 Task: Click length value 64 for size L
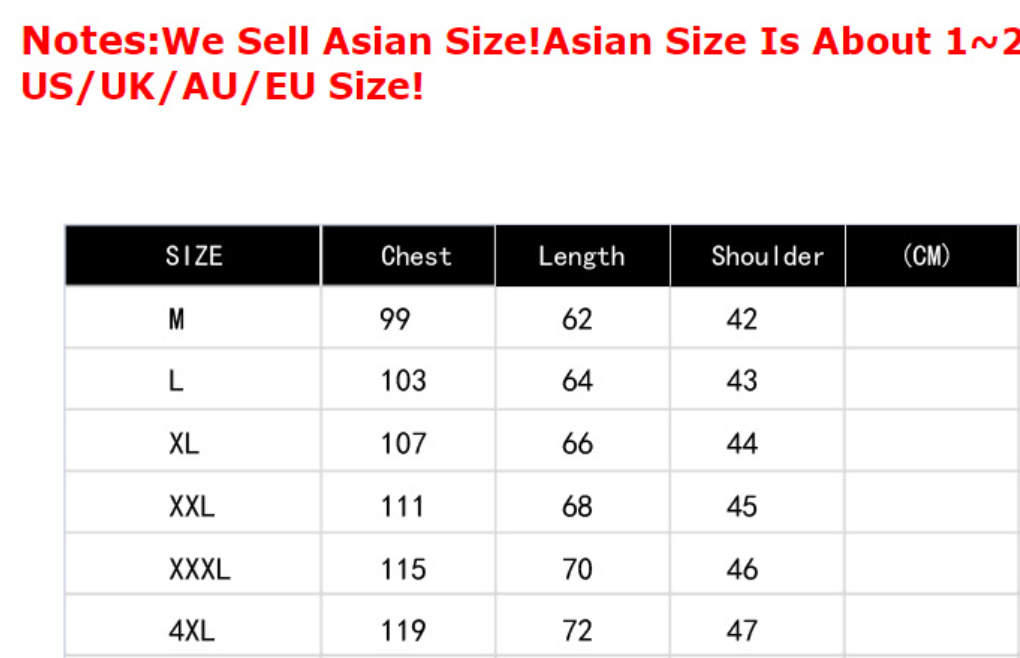click(577, 381)
